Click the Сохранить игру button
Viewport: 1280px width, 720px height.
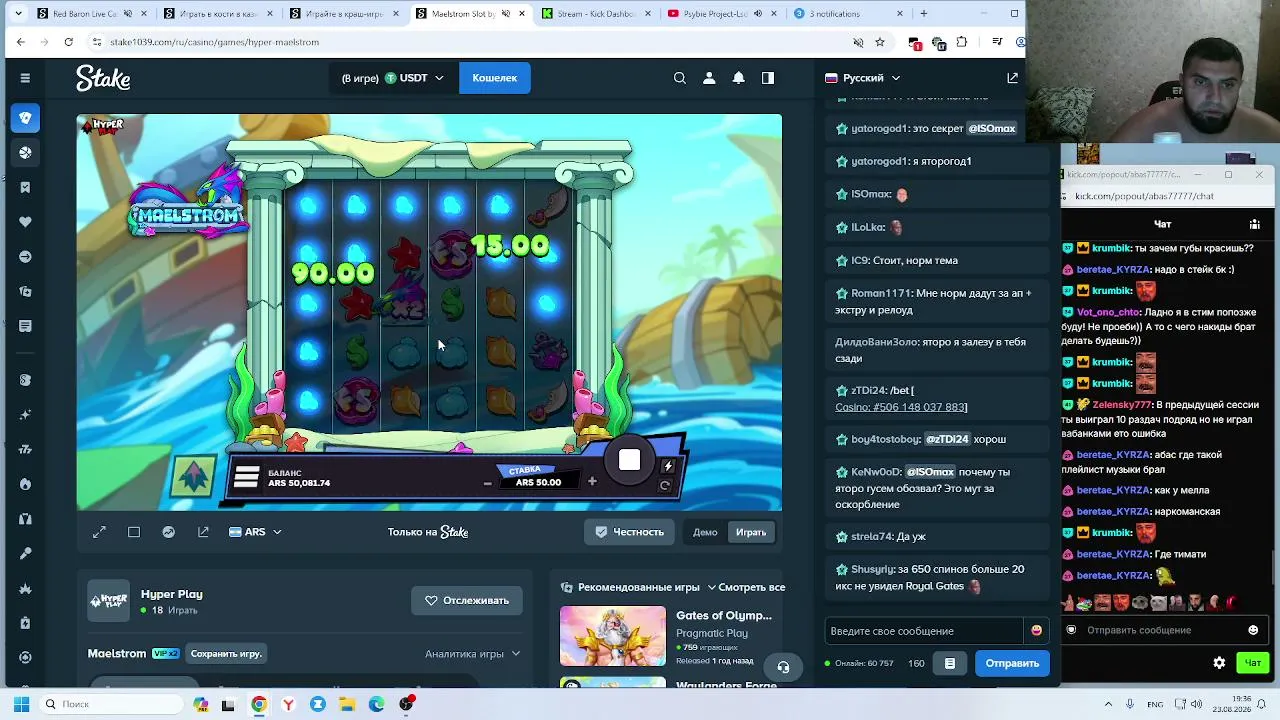pyautogui.click(x=226, y=654)
